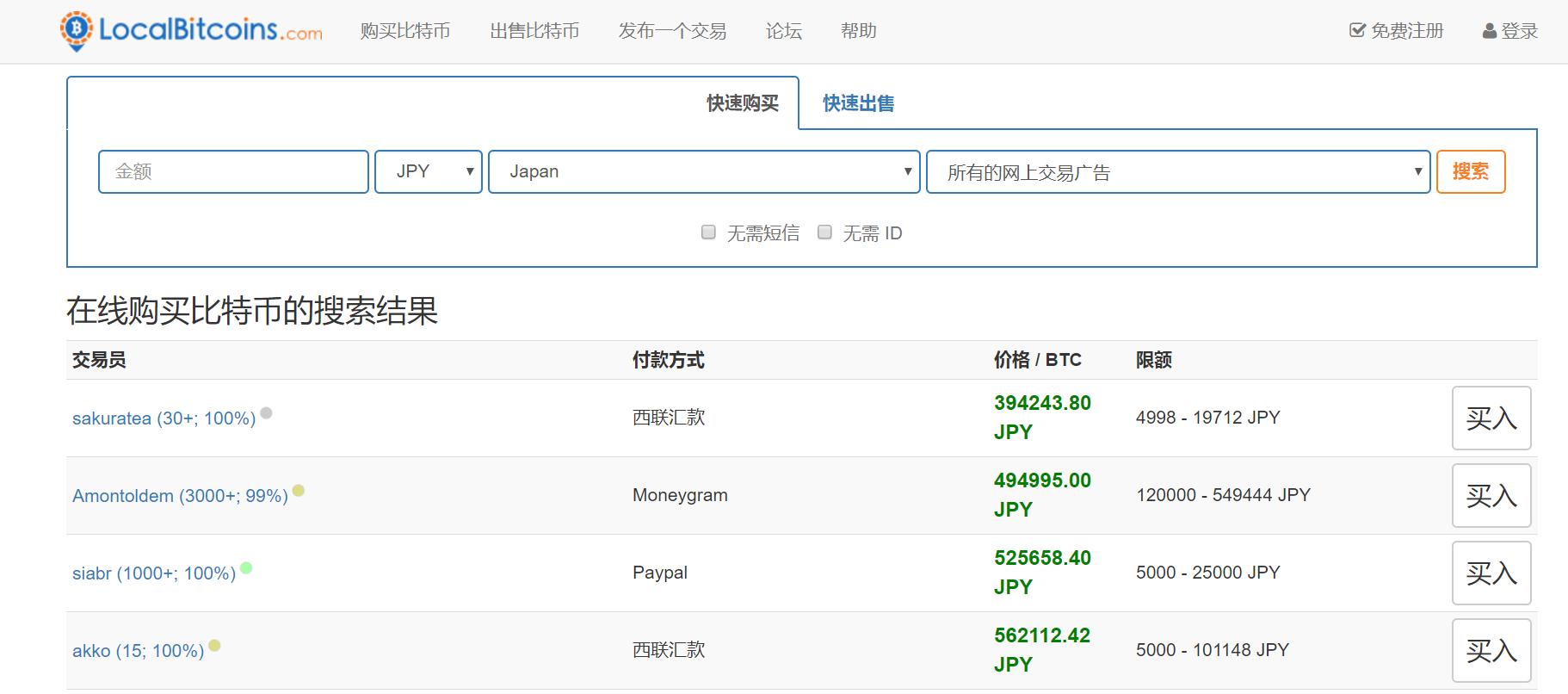Open trader profile Amontoldem (3000+; 99%)
1568x694 pixels.
coord(180,496)
